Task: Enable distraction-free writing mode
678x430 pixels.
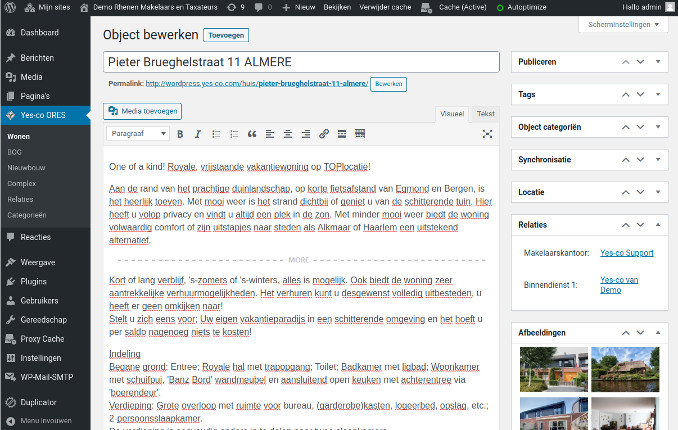Action: 487,134
